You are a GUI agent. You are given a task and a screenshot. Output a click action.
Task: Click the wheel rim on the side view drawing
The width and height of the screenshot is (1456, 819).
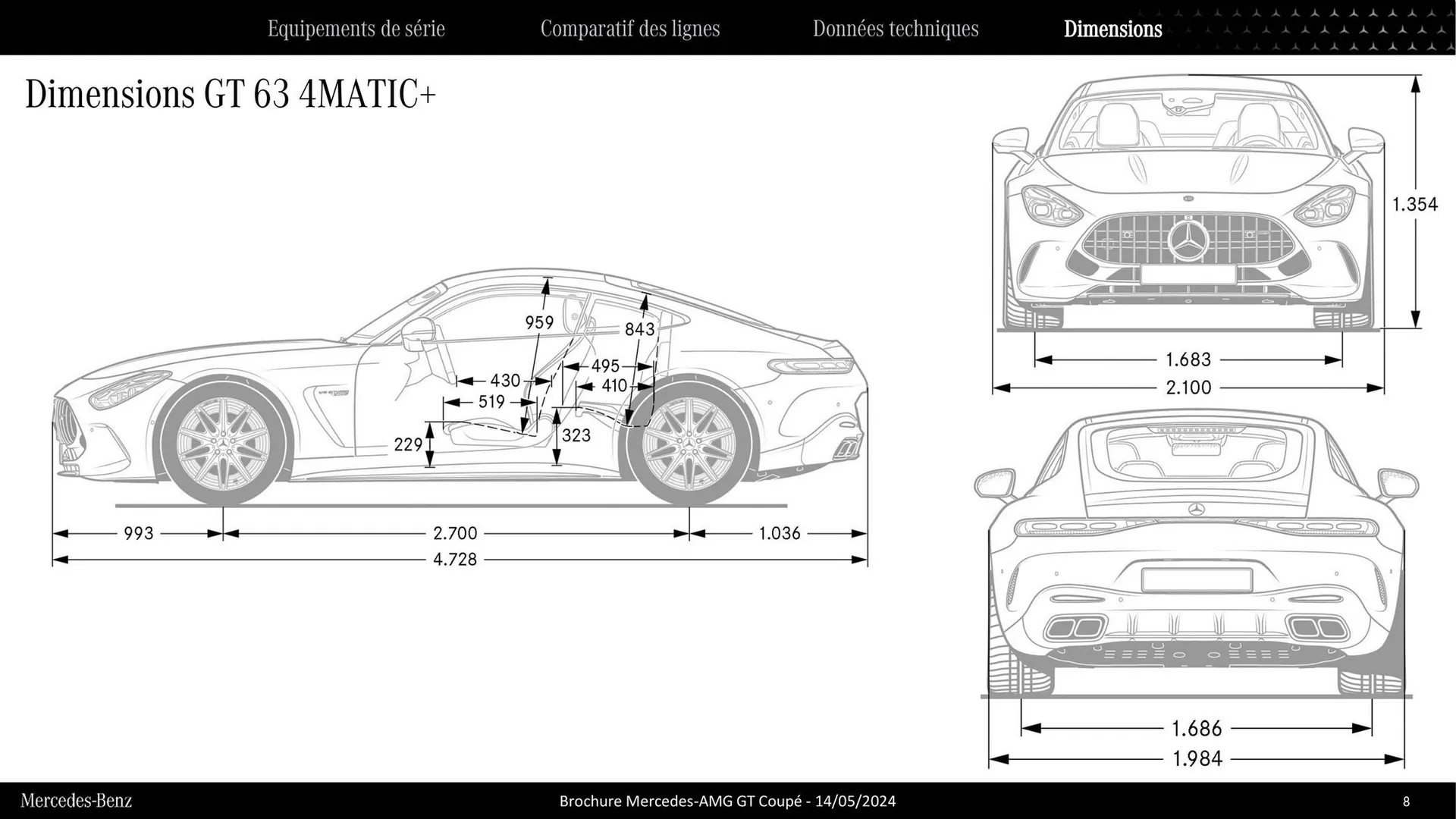point(224,444)
